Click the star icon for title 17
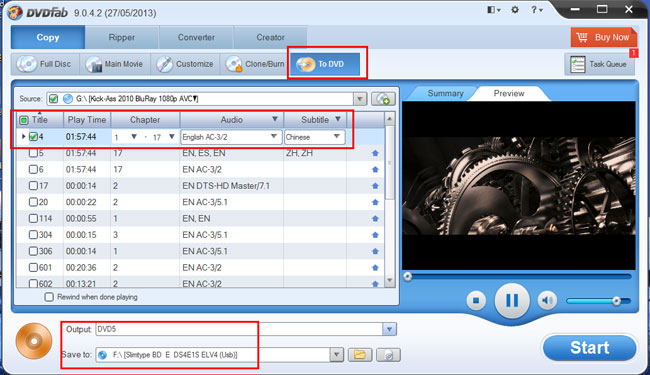This screenshot has width=650, height=375. pos(375,186)
